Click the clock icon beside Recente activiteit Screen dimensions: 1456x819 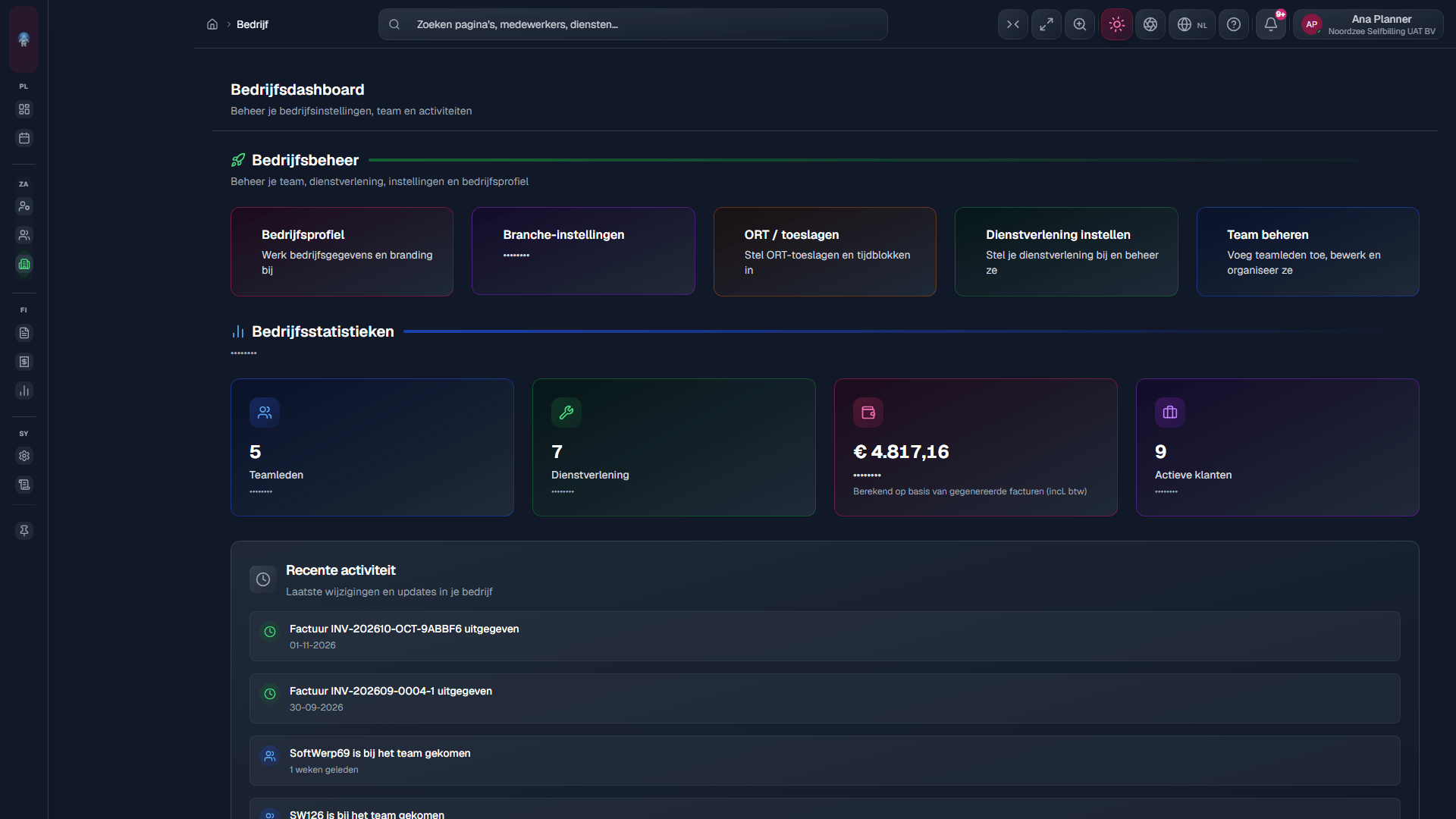(x=263, y=579)
